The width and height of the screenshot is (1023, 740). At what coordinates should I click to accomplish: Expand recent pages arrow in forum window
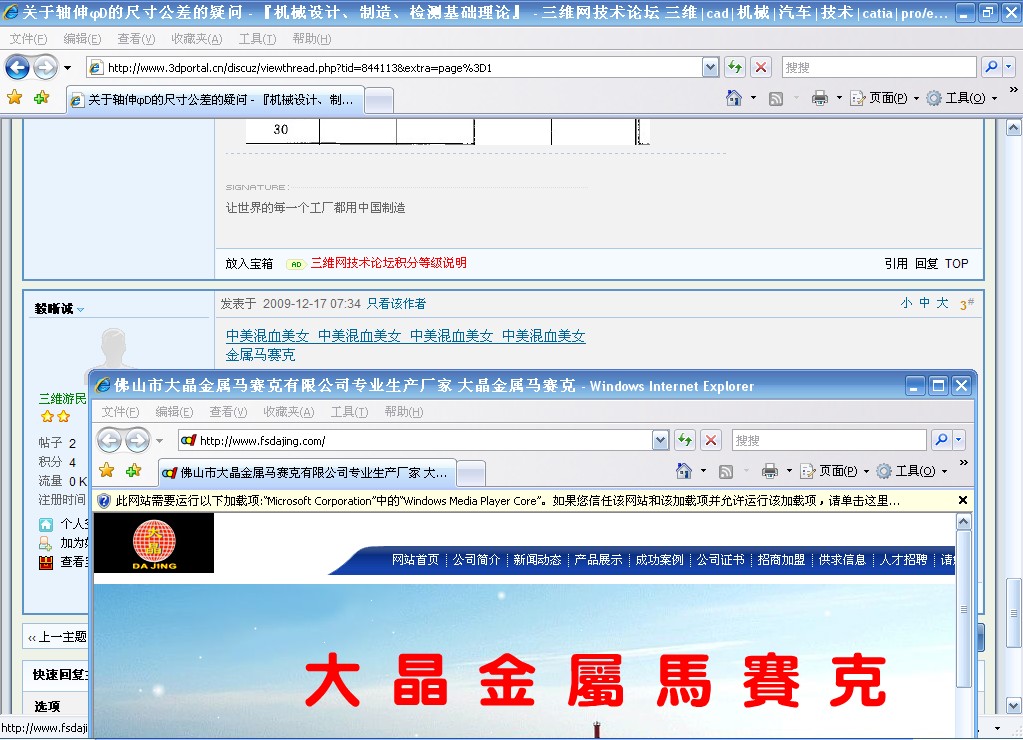(67, 67)
